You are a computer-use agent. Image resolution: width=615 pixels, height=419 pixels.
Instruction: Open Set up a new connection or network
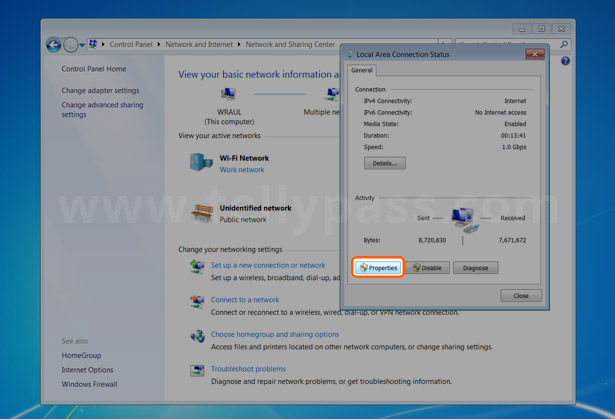(x=268, y=265)
